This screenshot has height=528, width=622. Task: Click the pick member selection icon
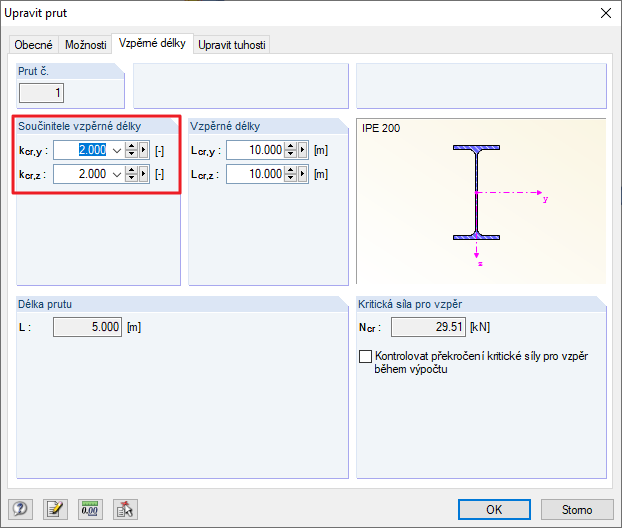click(x=125, y=509)
